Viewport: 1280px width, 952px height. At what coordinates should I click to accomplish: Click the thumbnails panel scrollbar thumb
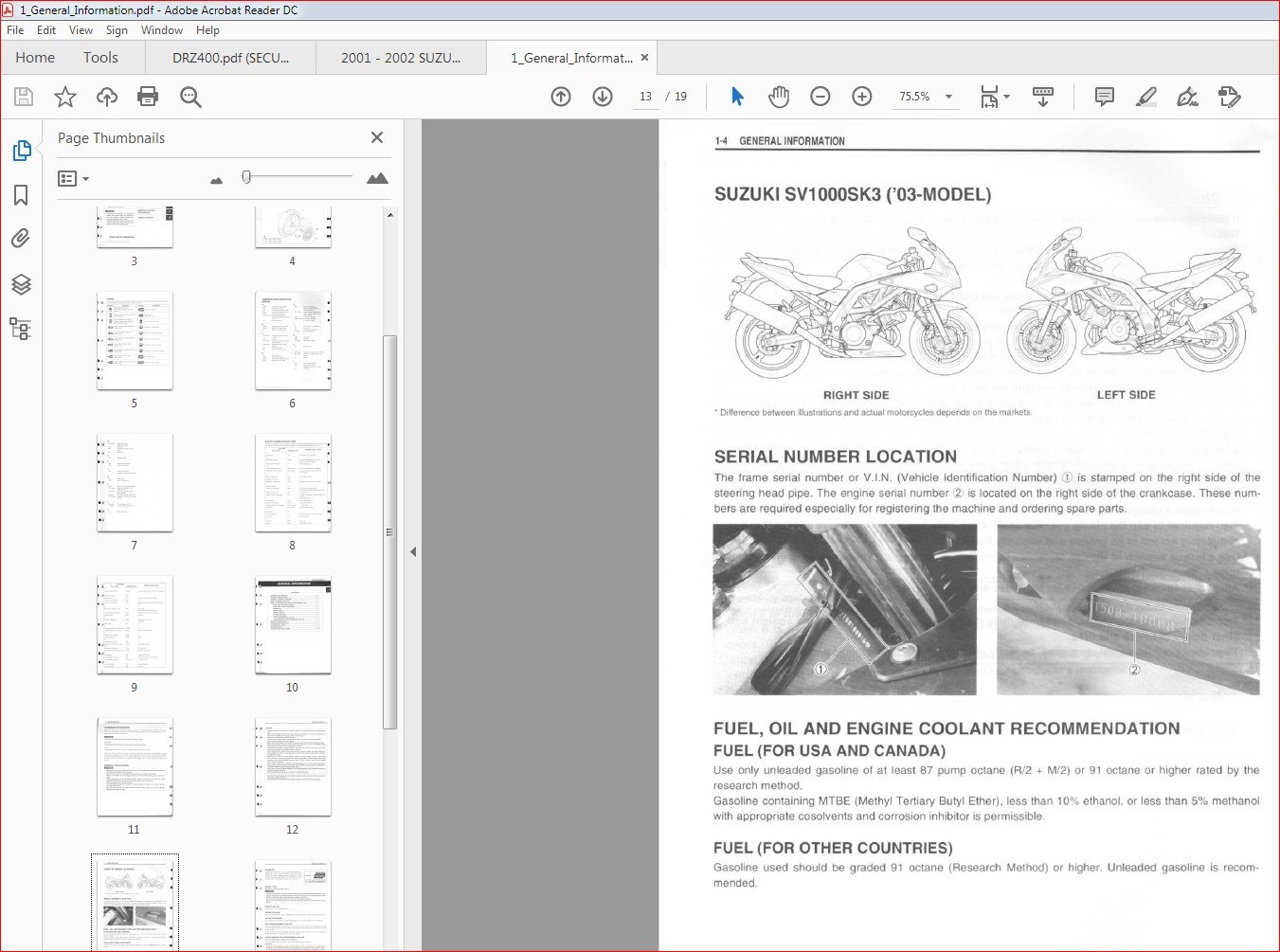coord(389,532)
